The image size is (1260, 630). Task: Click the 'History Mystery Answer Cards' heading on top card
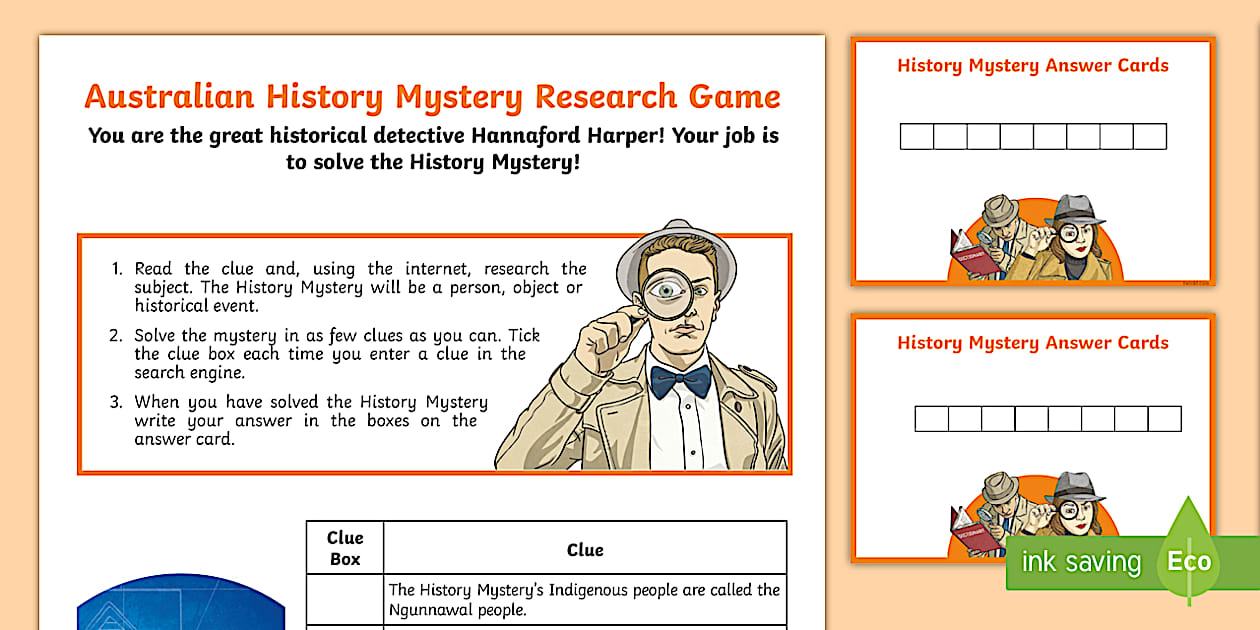[x=1032, y=65]
